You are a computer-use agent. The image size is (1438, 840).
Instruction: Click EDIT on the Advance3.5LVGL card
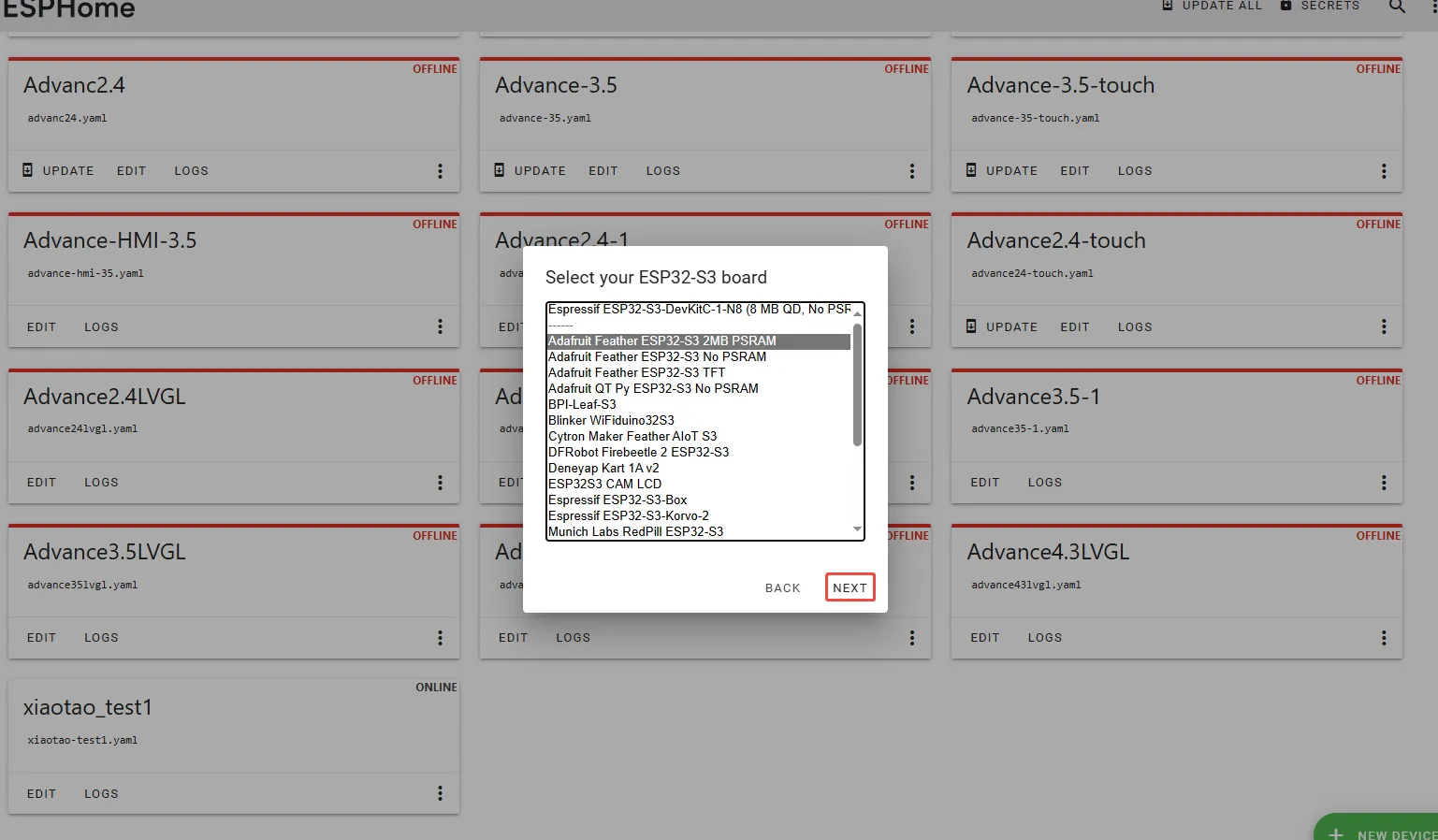point(42,638)
